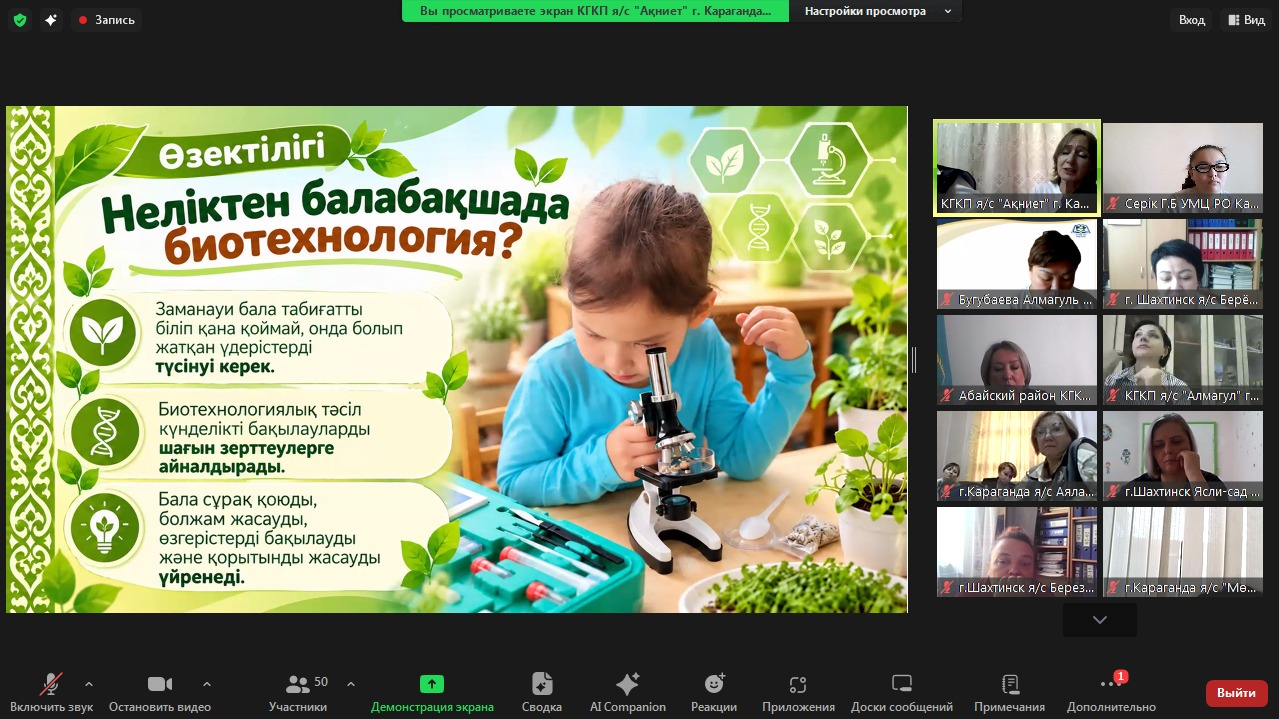
Task: Click the leaf hexagon icon on slide
Action: [724, 162]
